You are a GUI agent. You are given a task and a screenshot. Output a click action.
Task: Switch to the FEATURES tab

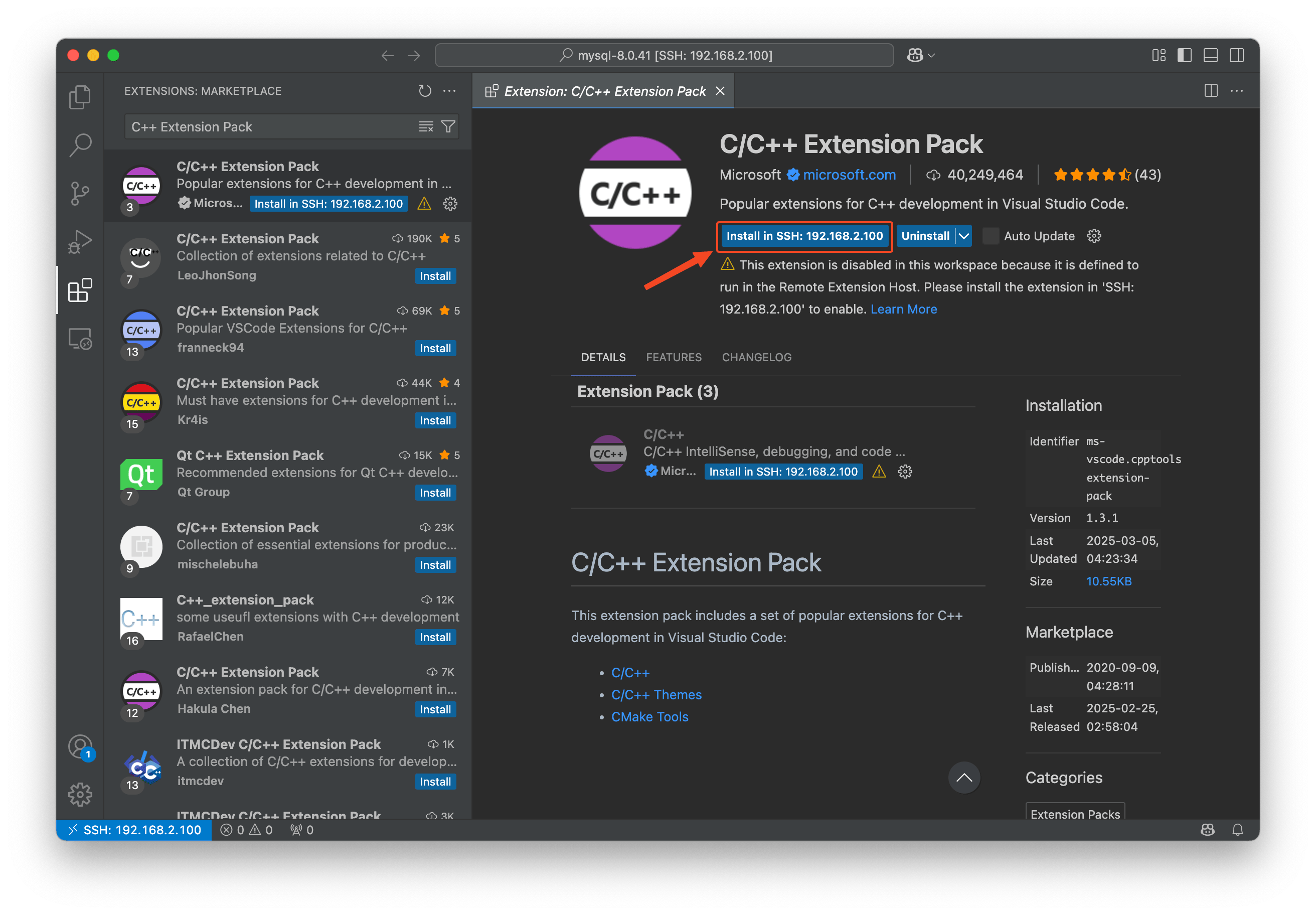674,357
